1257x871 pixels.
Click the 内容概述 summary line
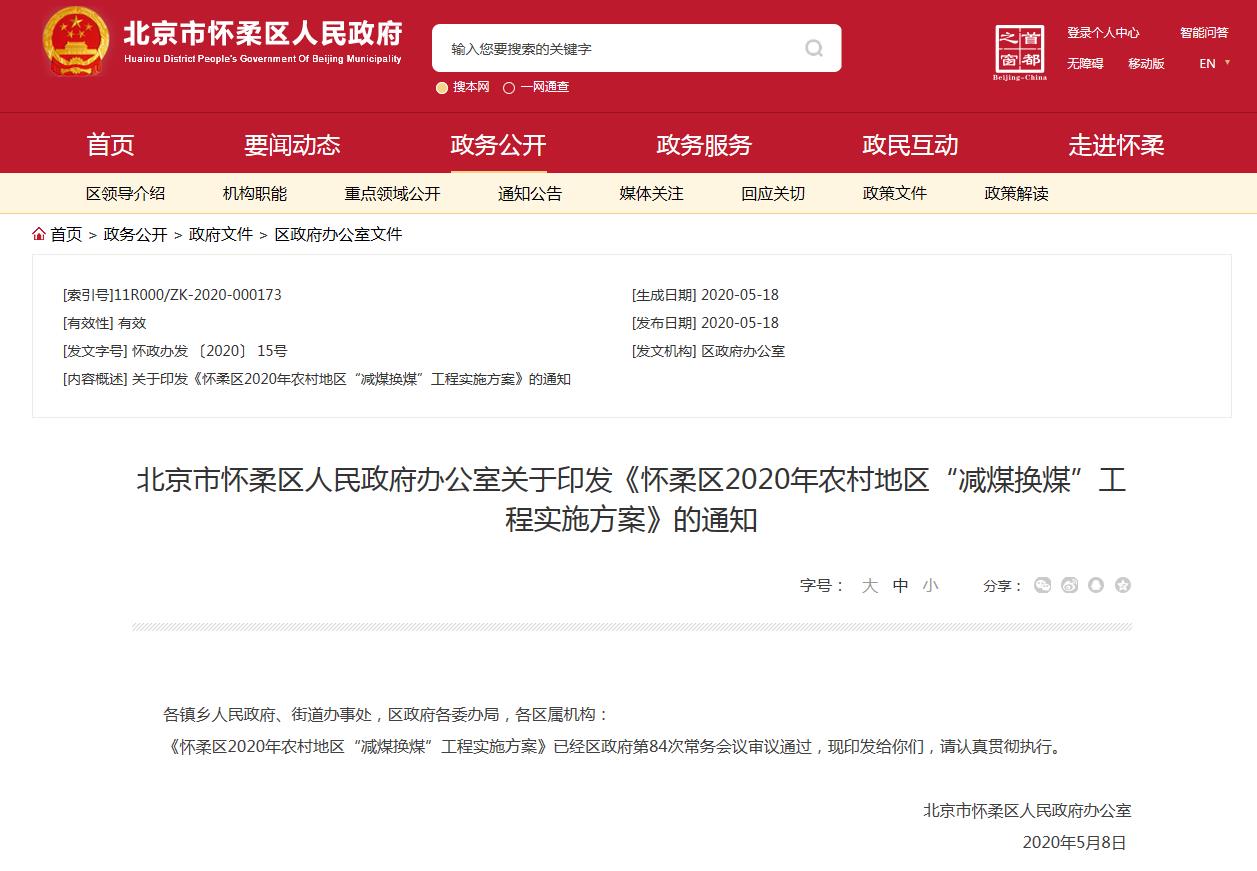[x=316, y=379]
